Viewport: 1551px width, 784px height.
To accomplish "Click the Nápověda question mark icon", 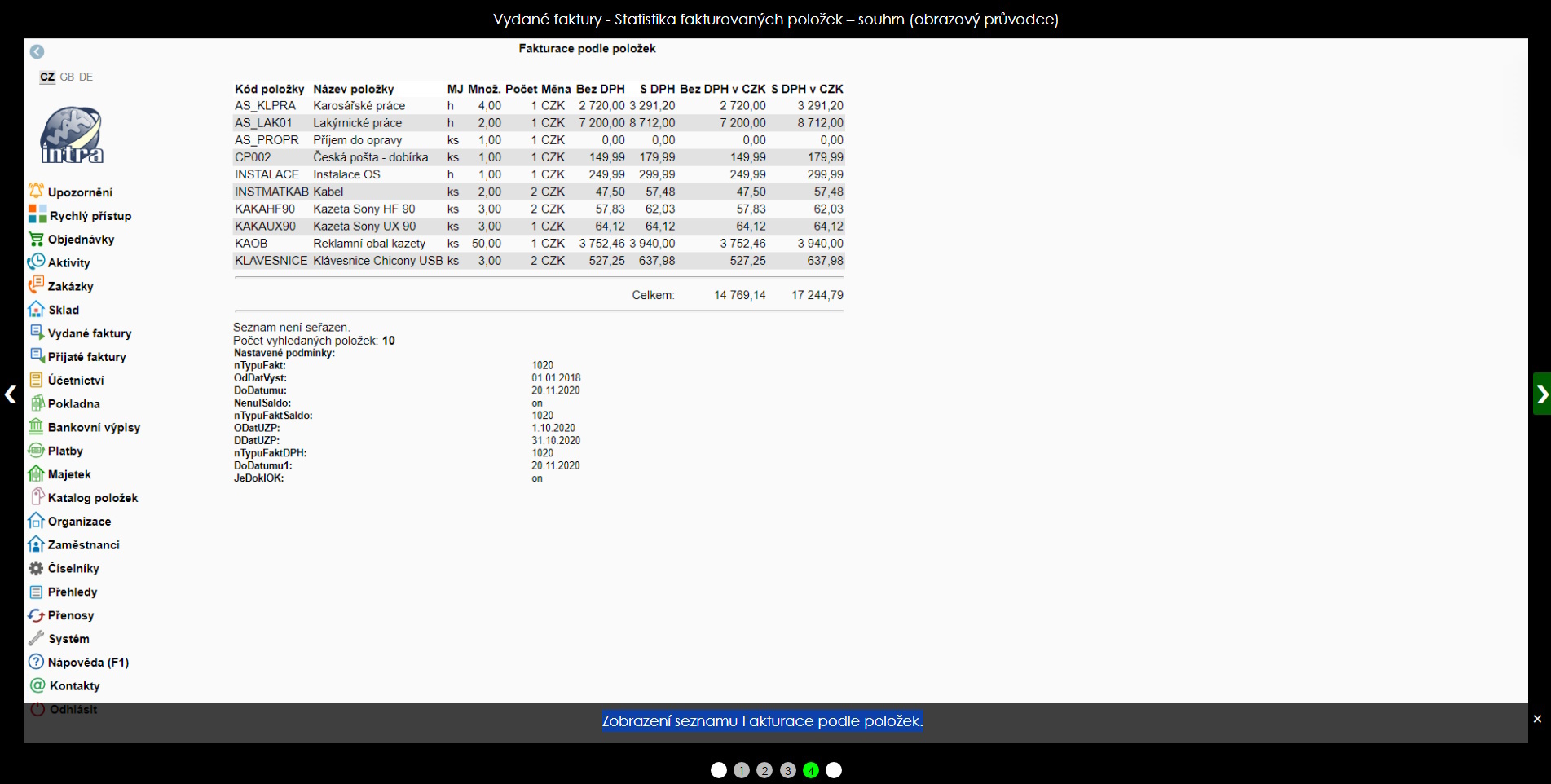I will click(36, 662).
